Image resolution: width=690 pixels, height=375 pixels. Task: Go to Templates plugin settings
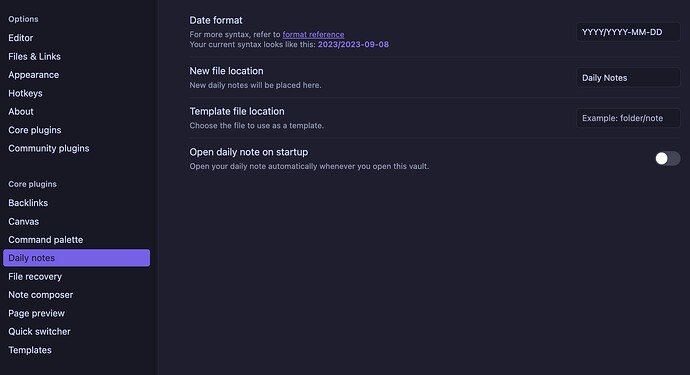[30, 350]
